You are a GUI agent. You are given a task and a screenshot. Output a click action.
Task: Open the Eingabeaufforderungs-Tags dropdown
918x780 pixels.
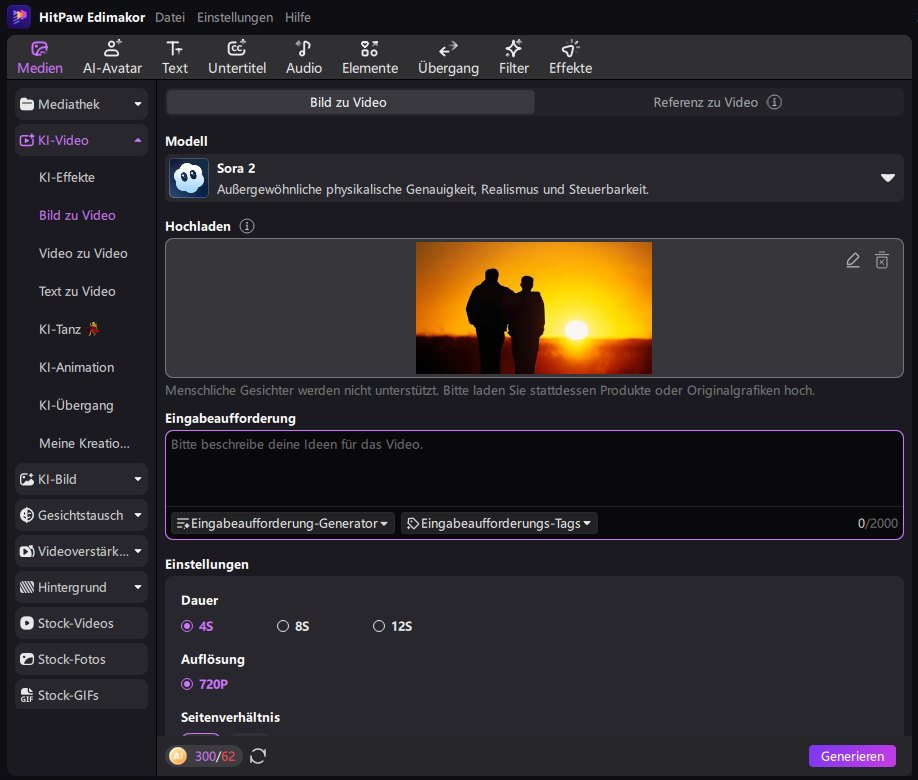[499, 524]
